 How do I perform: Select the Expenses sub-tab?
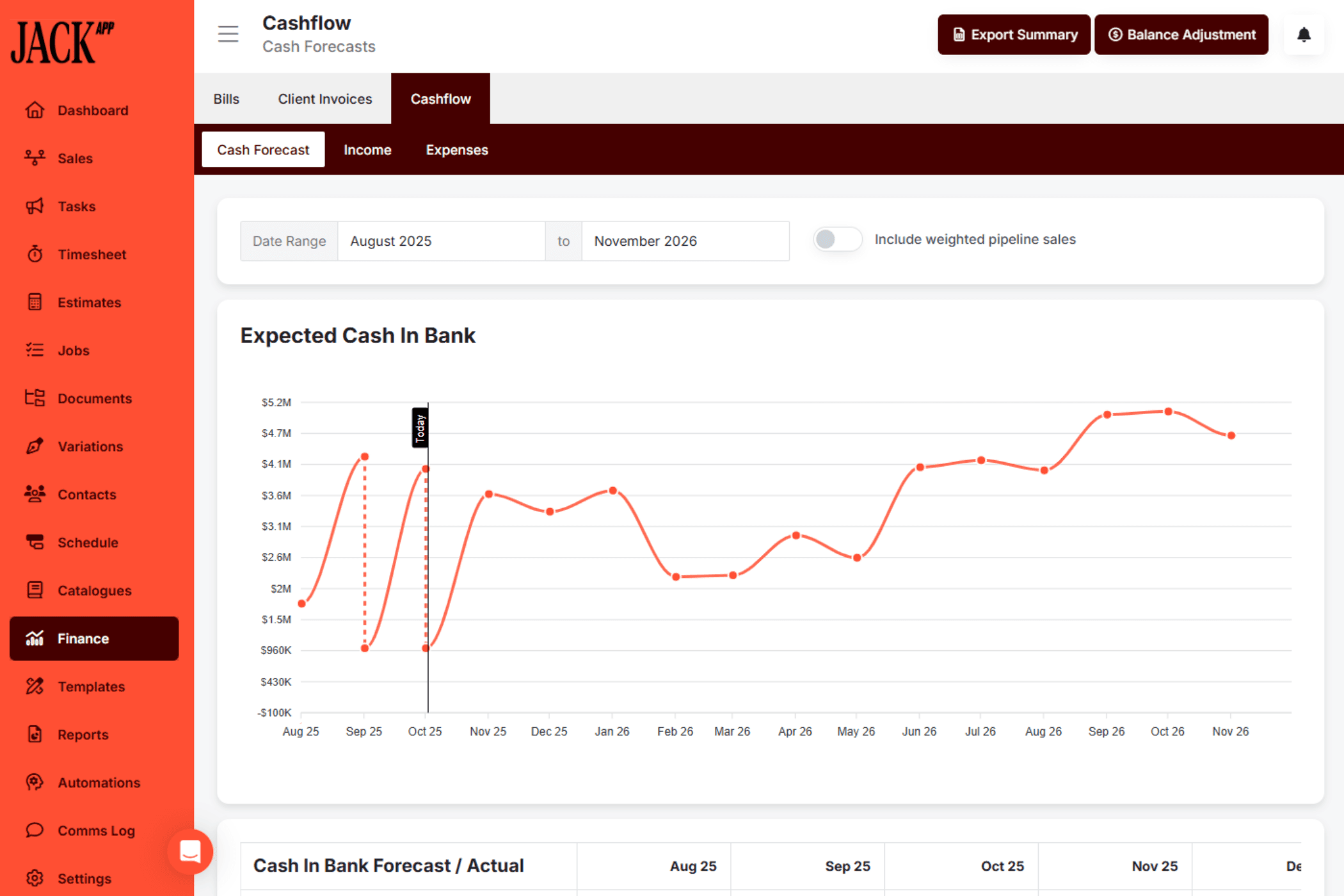(456, 150)
